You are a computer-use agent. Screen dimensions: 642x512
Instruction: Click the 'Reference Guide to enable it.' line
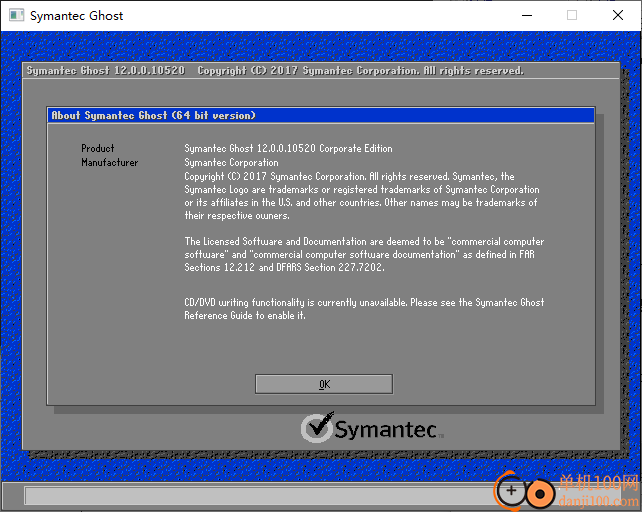click(x=245, y=315)
